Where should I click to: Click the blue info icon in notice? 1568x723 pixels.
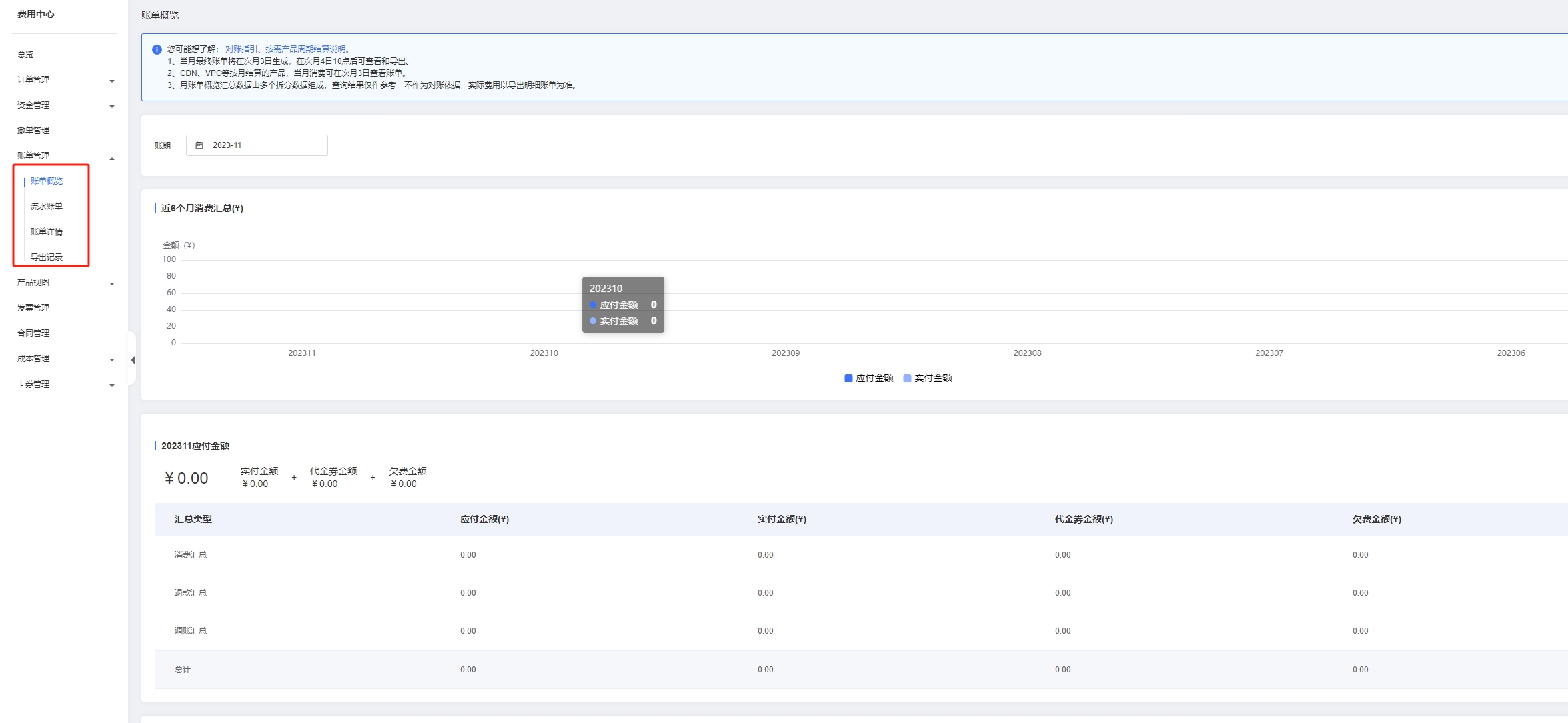coord(157,49)
